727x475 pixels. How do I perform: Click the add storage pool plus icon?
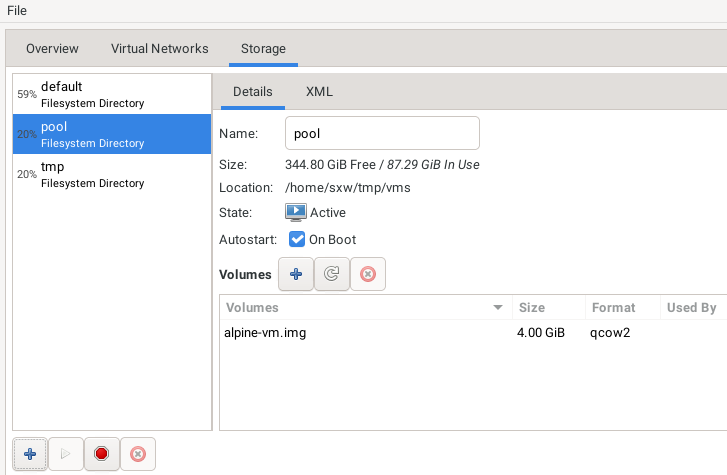[30, 454]
